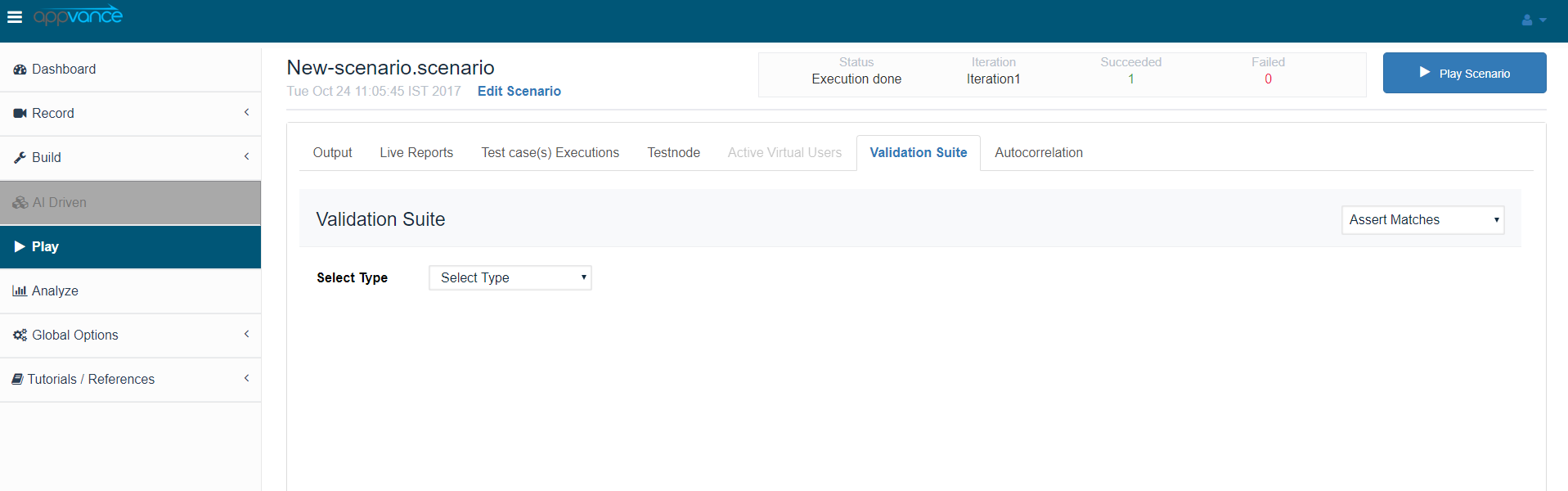Open the Assert Matches dropdown
This screenshot has height=491, width=1568.
[1422, 220]
